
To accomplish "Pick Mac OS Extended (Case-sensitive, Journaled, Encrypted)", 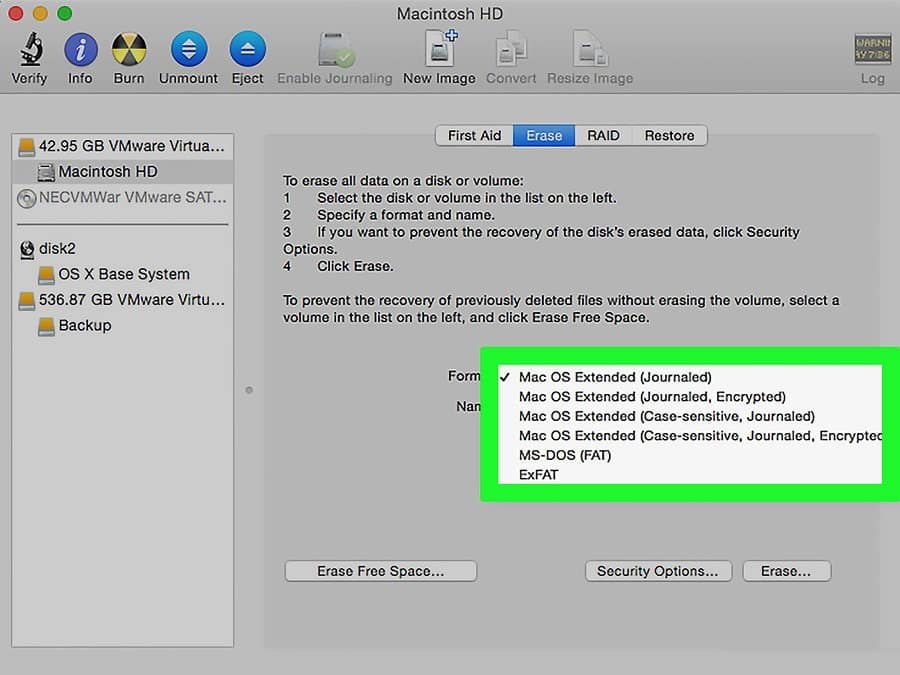I will coord(690,436).
